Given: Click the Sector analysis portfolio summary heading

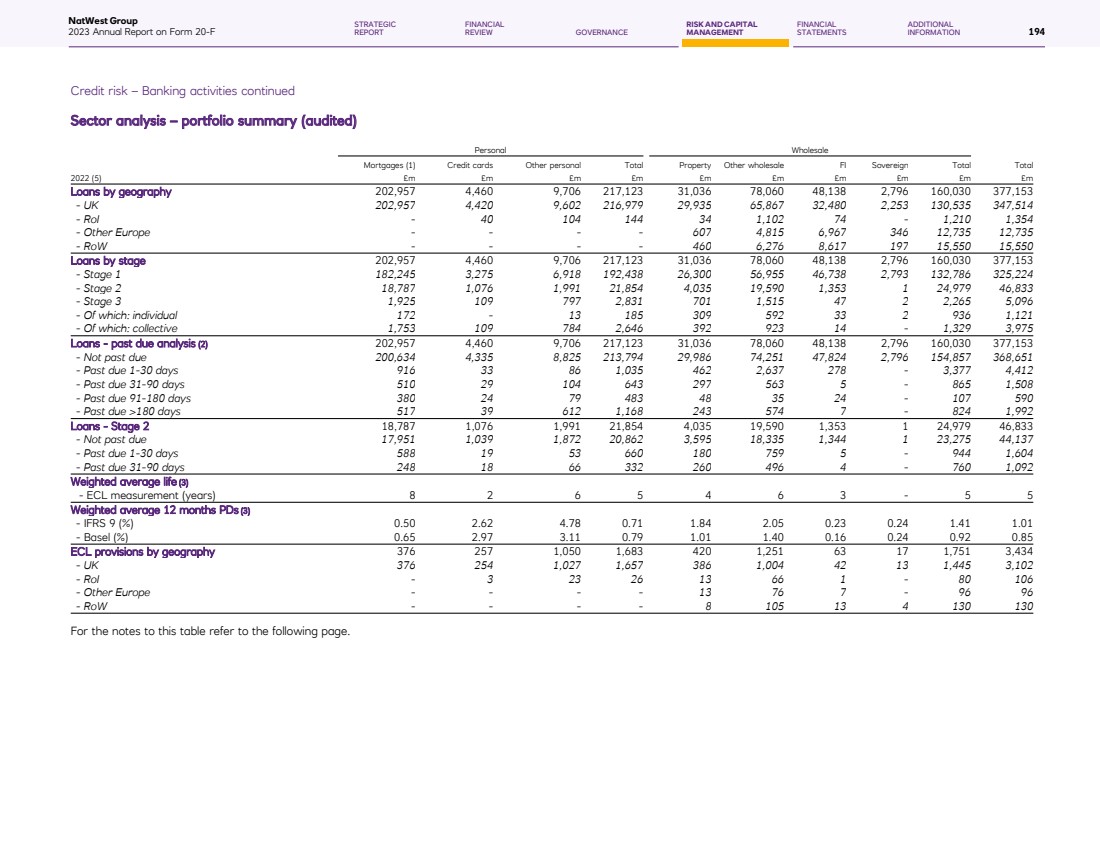Looking at the screenshot, I should point(213,122).
